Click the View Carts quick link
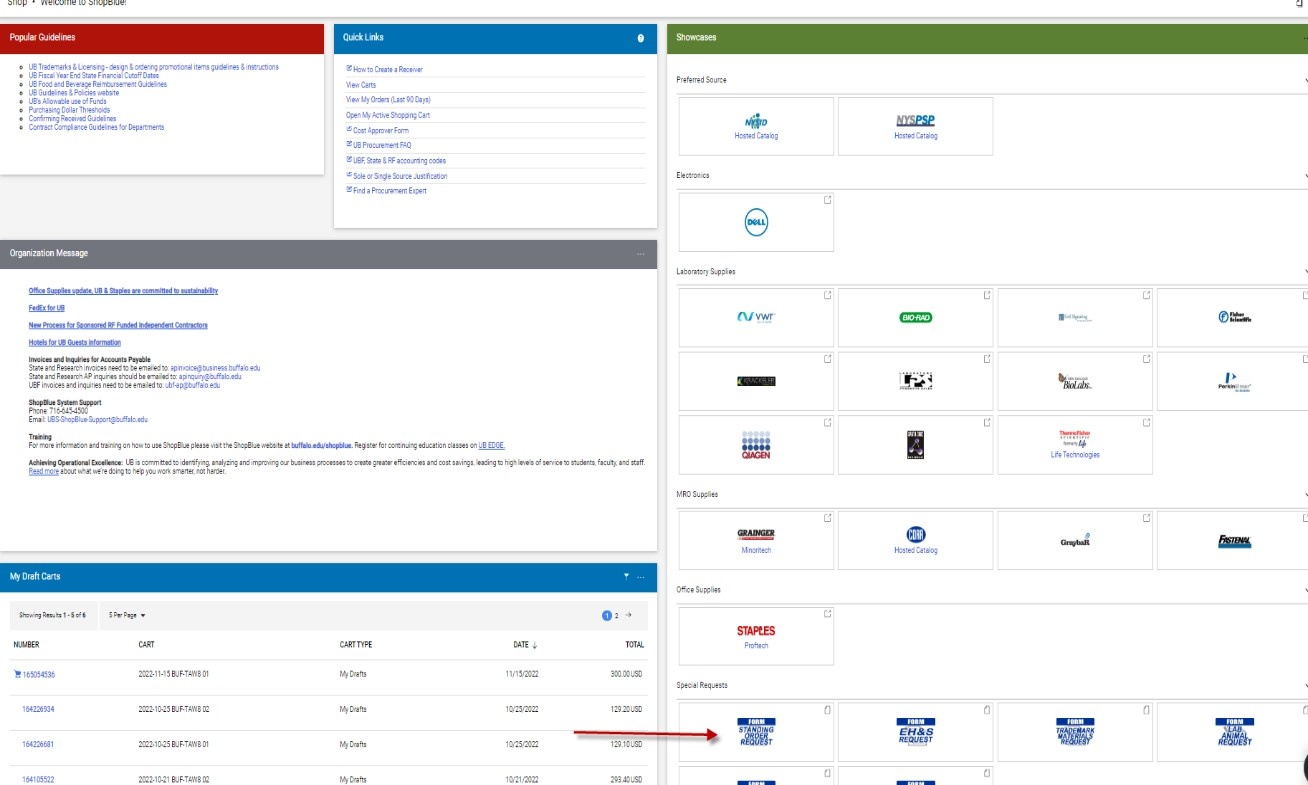The width and height of the screenshot is (1308, 785). pos(361,85)
